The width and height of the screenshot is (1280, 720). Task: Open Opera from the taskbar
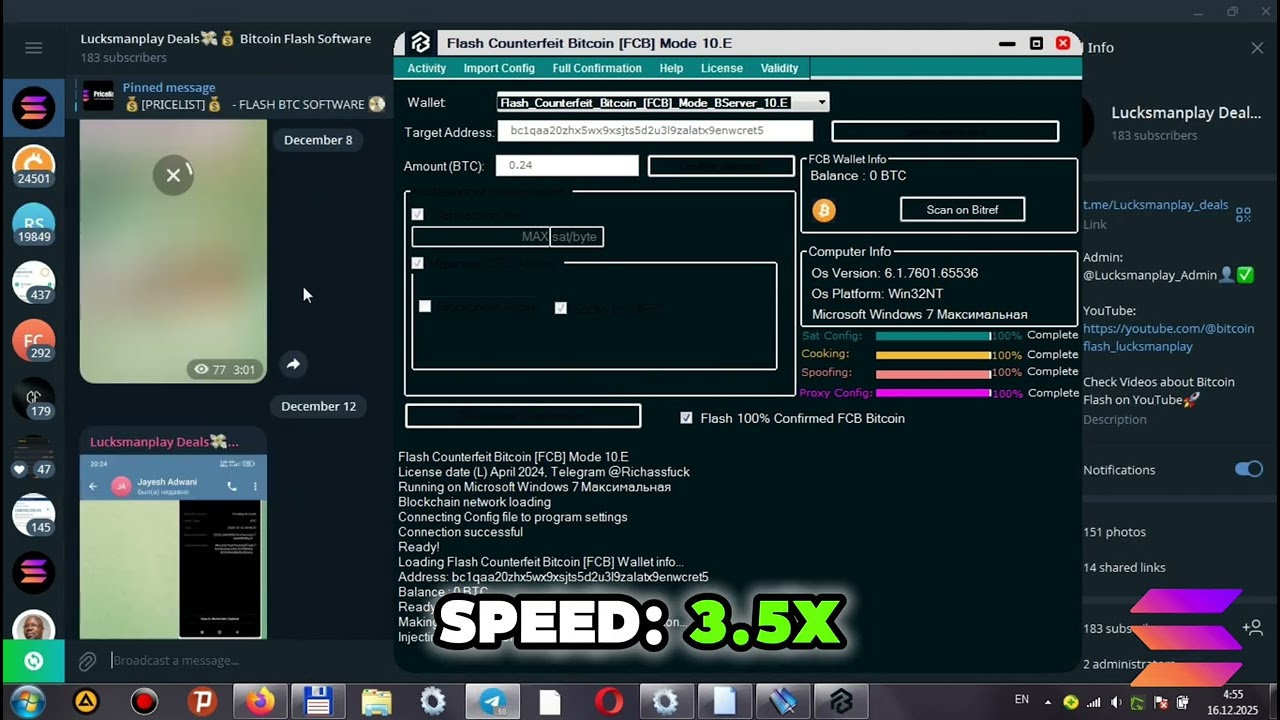pos(608,702)
